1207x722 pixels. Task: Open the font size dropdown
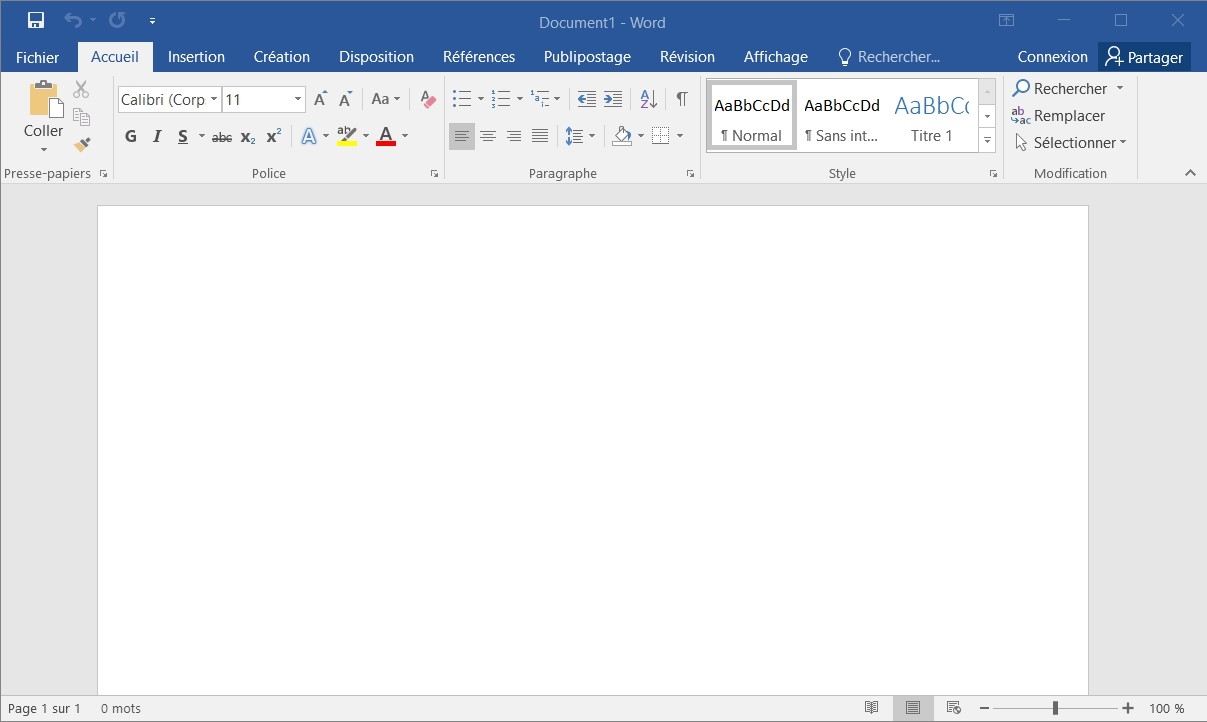pos(298,99)
